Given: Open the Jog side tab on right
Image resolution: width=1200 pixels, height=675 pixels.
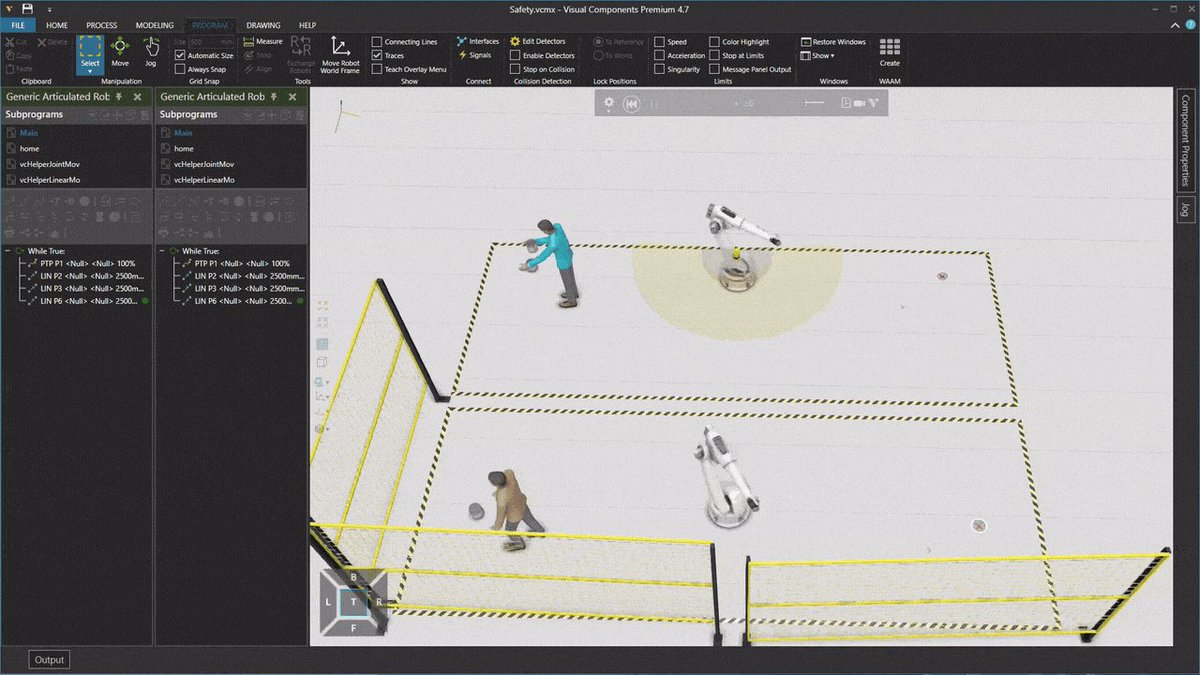Looking at the screenshot, I should [1186, 209].
